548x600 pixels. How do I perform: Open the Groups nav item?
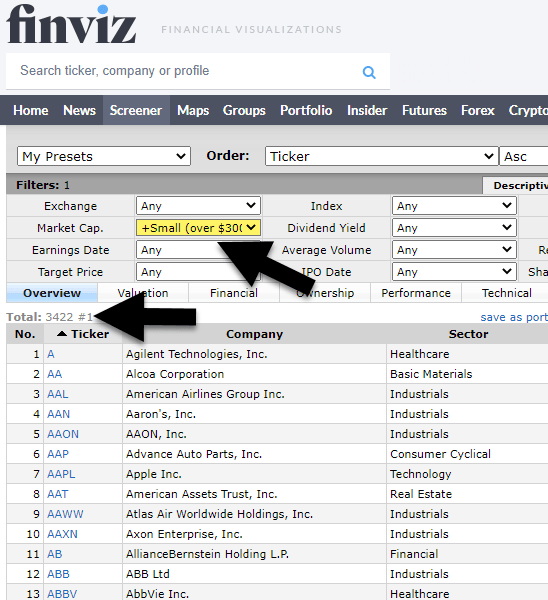coord(244,110)
